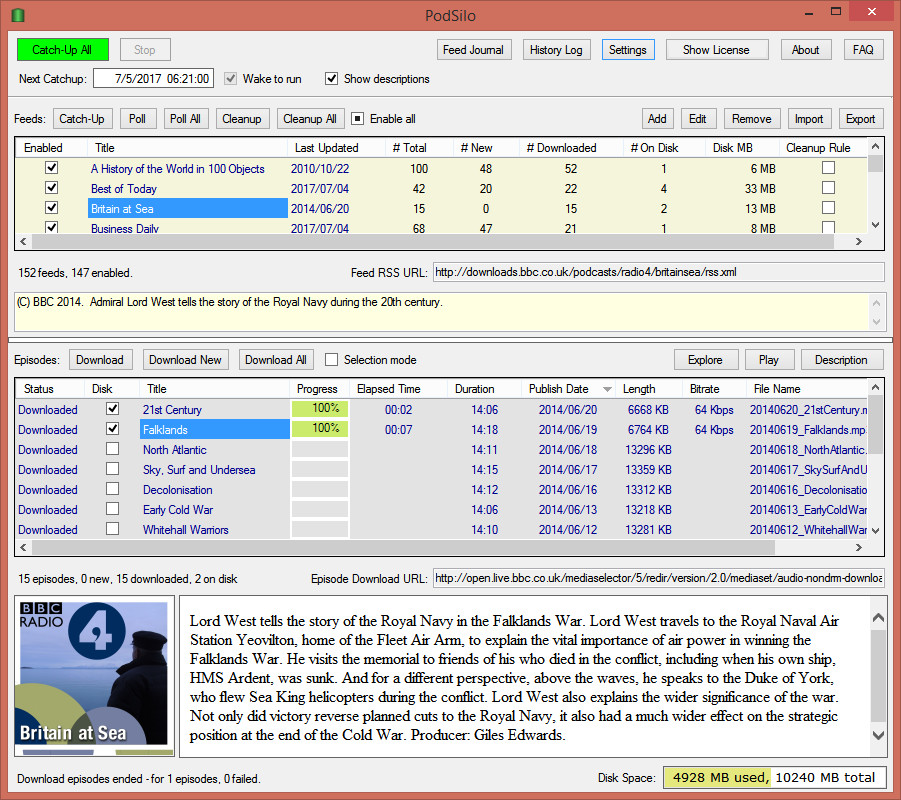Click the Next Catchup date time field
The image size is (901, 800).
[153, 79]
